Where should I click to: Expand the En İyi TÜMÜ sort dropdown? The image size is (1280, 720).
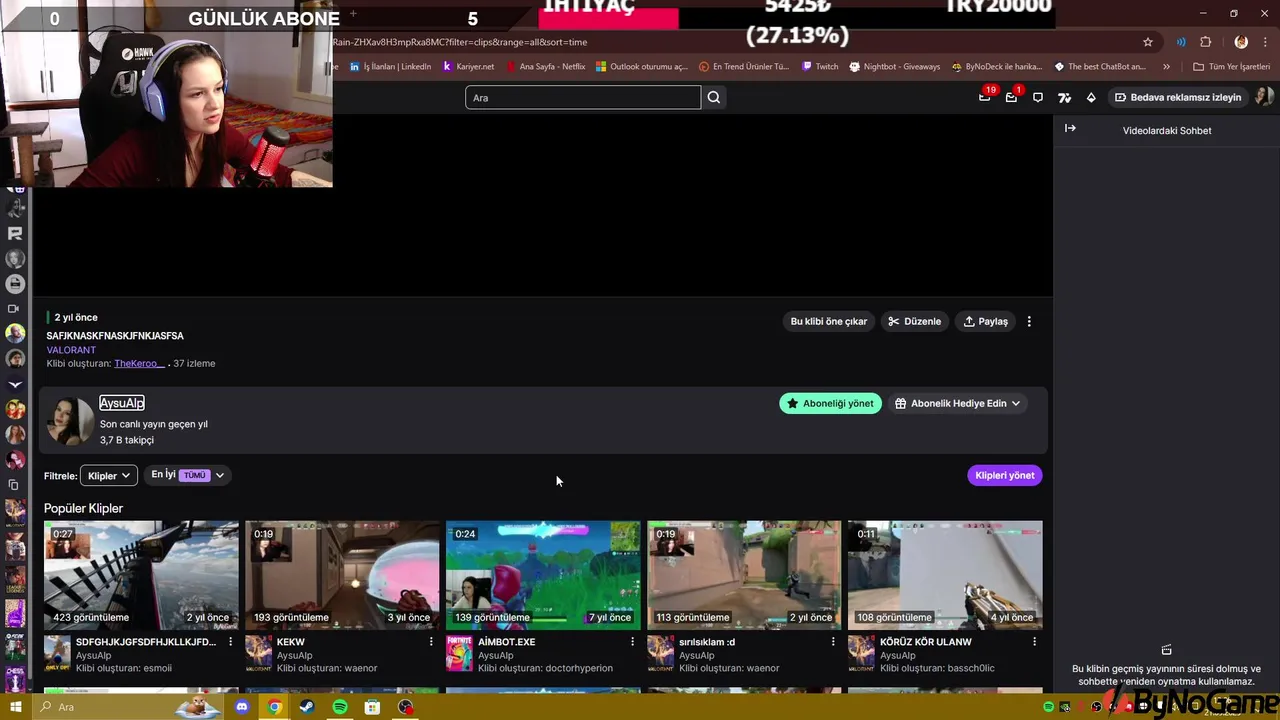187,475
